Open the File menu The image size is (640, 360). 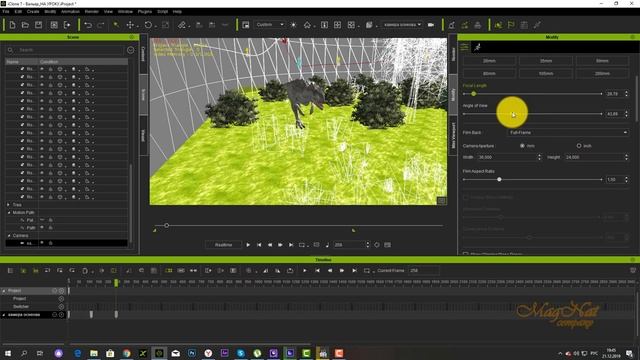tap(6, 12)
